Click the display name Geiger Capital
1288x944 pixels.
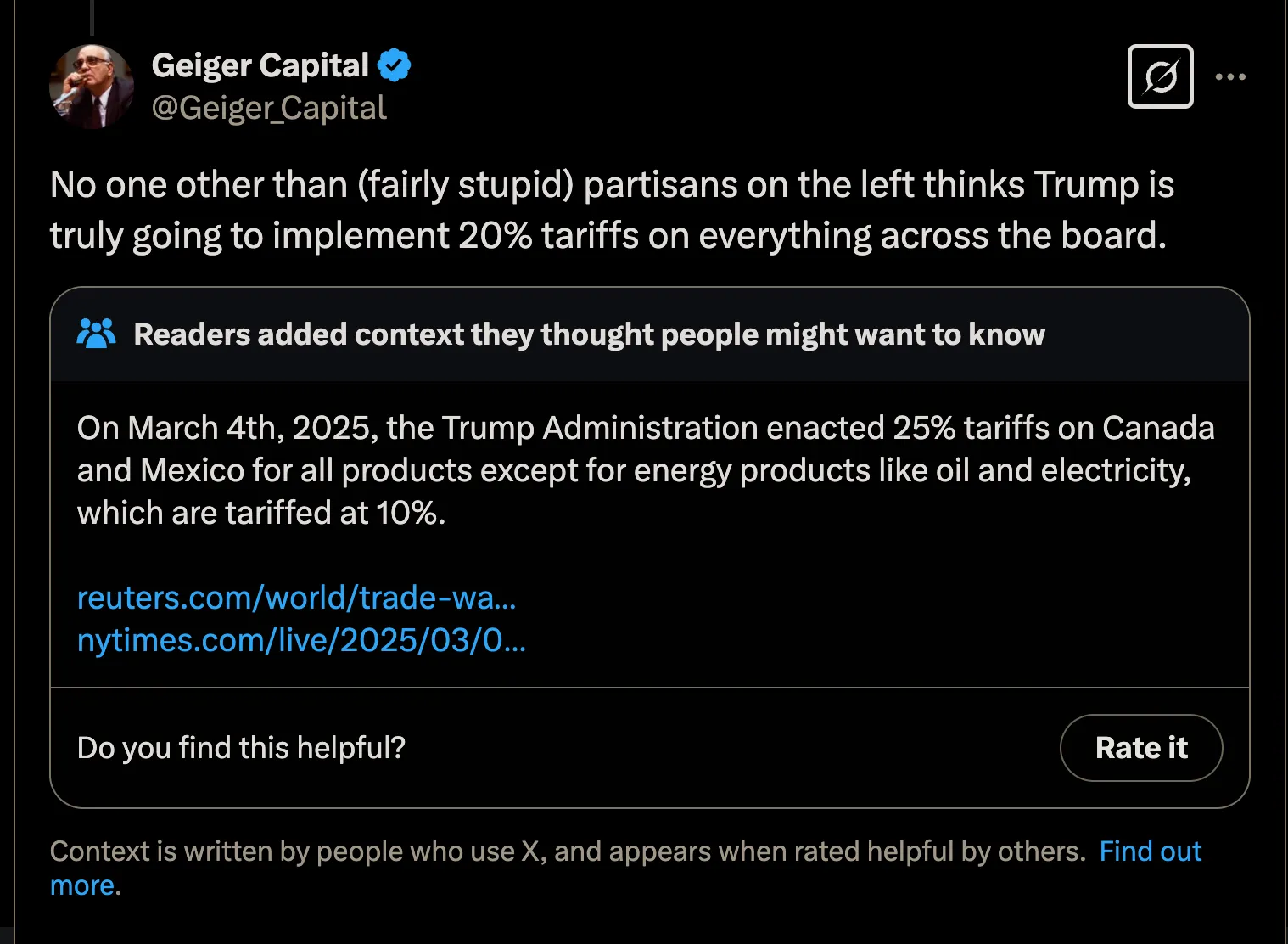(x=260, y=64)
